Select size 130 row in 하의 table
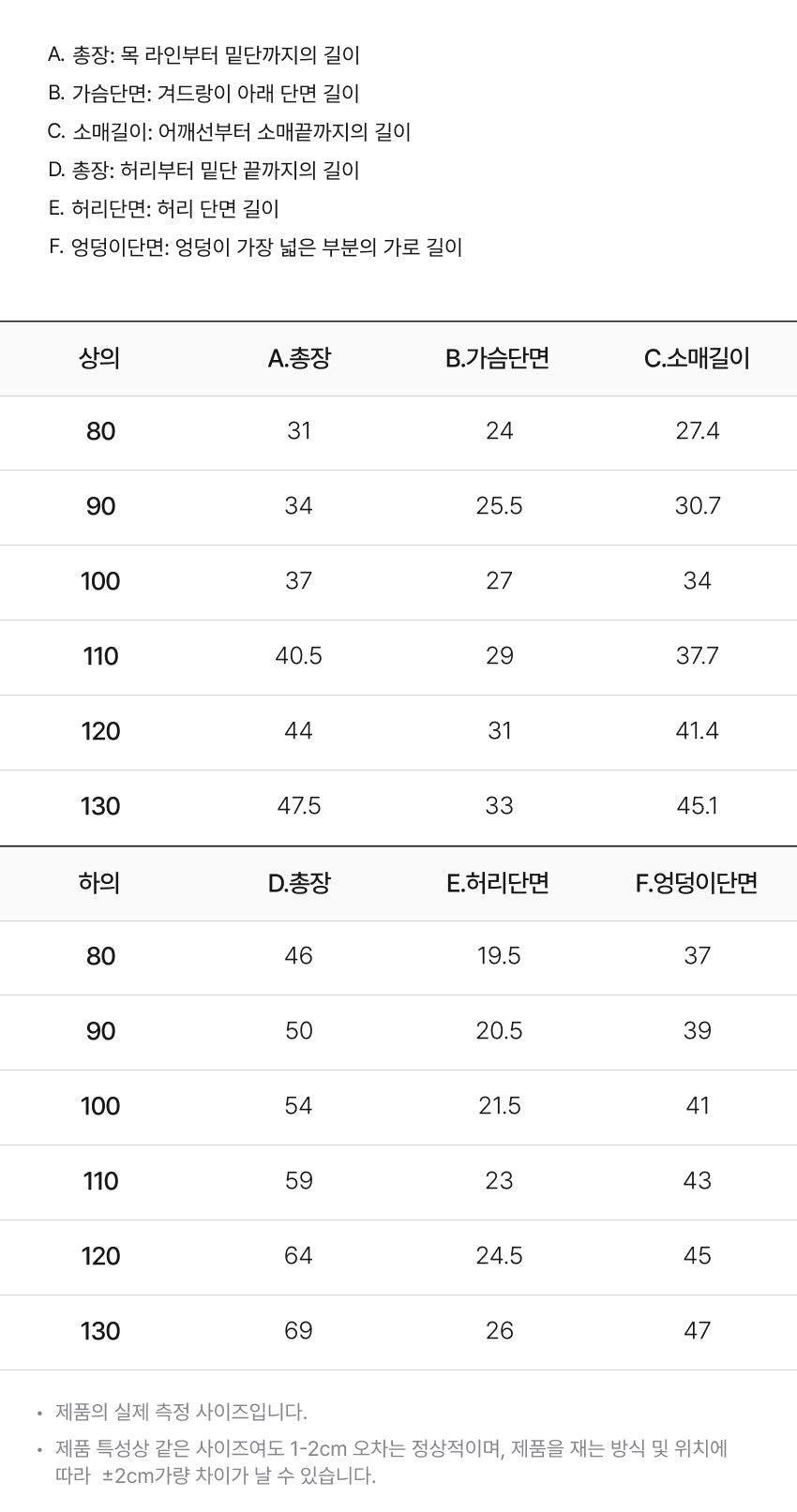Screen dimensions: 797x1512 [x=398, y=1332]
